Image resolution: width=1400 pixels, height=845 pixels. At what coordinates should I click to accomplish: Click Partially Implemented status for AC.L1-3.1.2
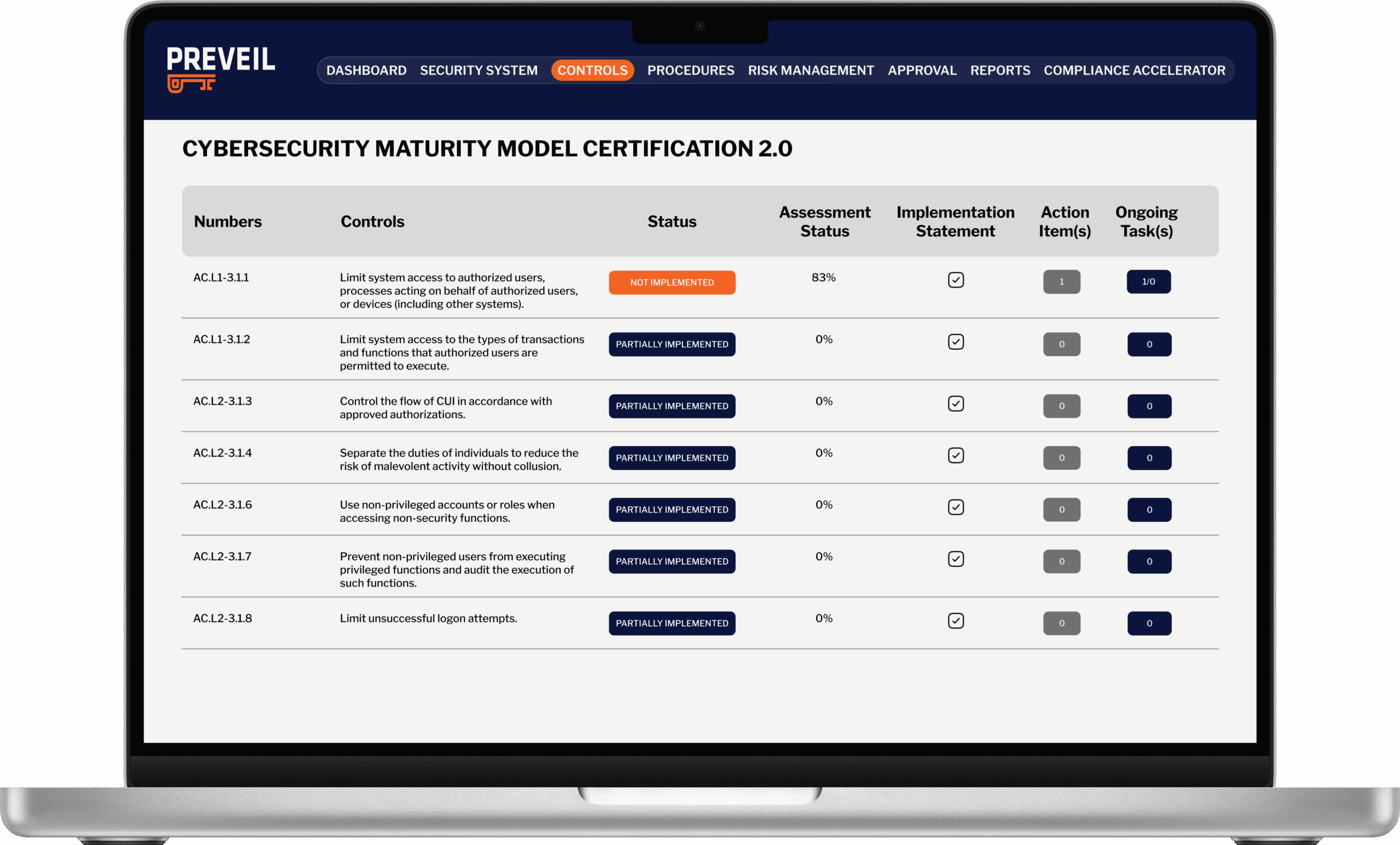coord(672,344)
